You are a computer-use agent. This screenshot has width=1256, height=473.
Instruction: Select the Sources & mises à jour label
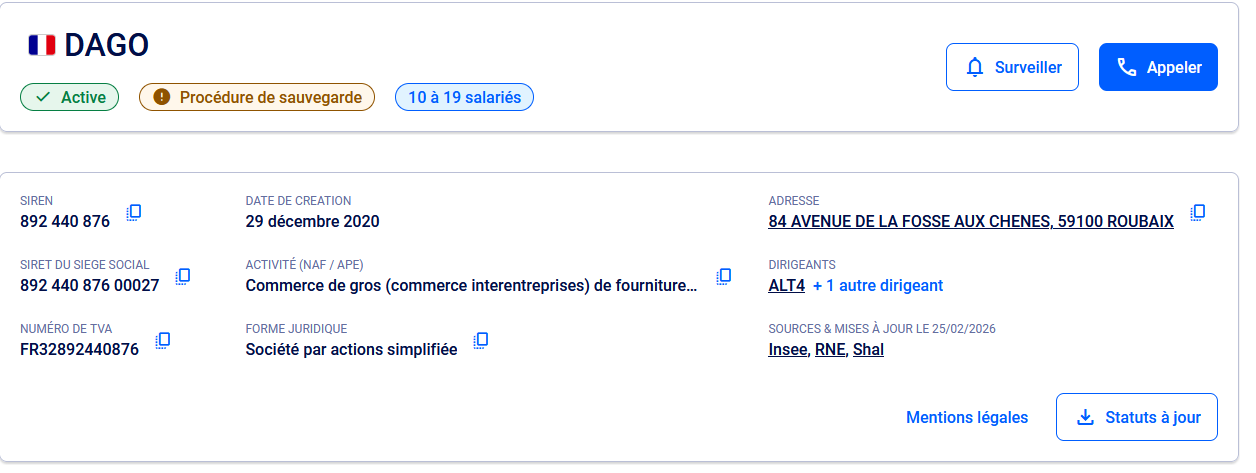click(x=882, y=329)
